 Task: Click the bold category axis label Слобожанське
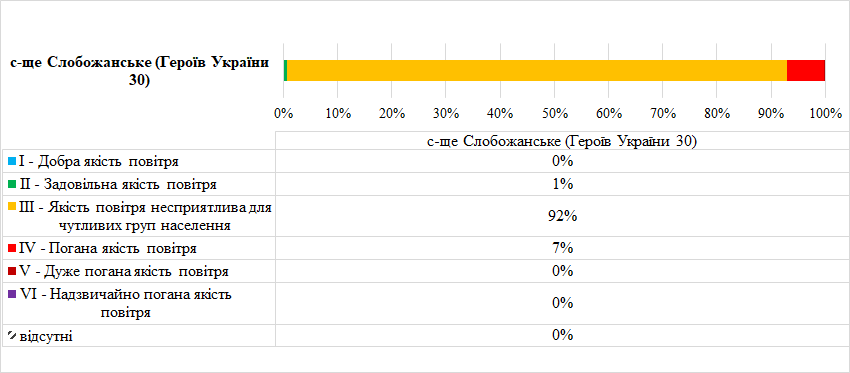coord(141,70)
